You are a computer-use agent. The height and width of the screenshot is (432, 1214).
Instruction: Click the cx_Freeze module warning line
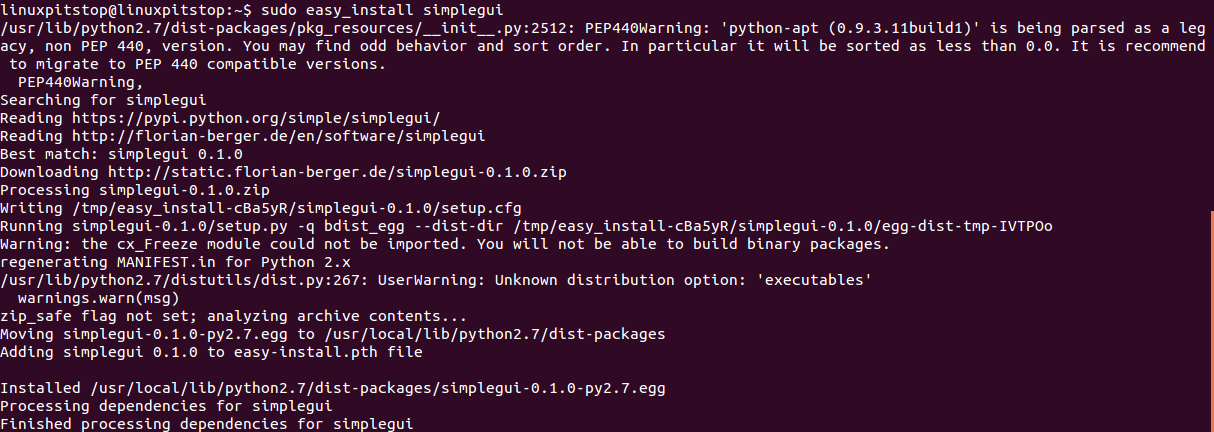click(x=444, y=243)
